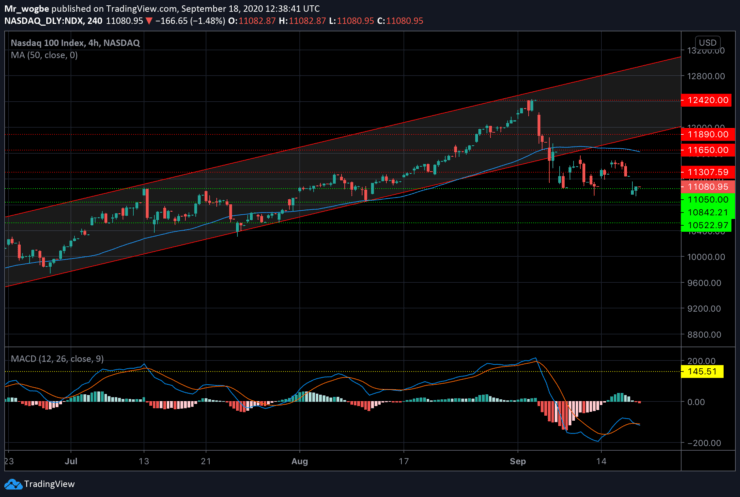Click the red down-triangle price change indicator
The width and height of the screenshot is (740, 497).
coord(149,21)
